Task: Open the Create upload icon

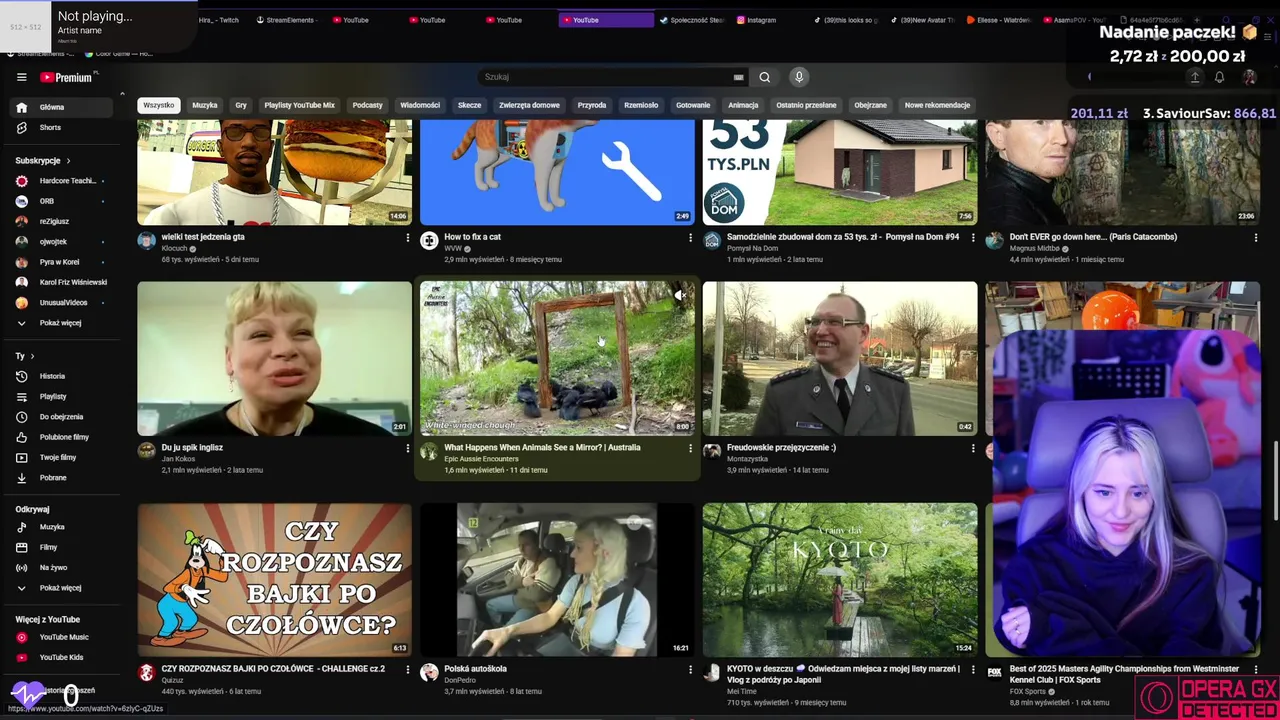Action: 1194,77
